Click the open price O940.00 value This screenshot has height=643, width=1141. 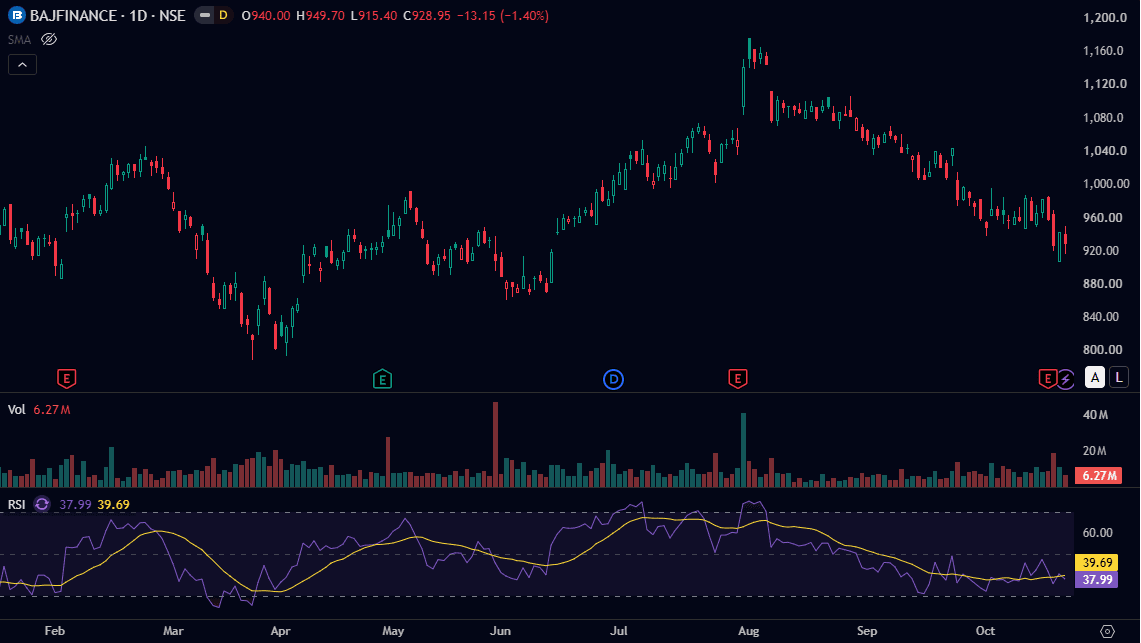(266, 15)
